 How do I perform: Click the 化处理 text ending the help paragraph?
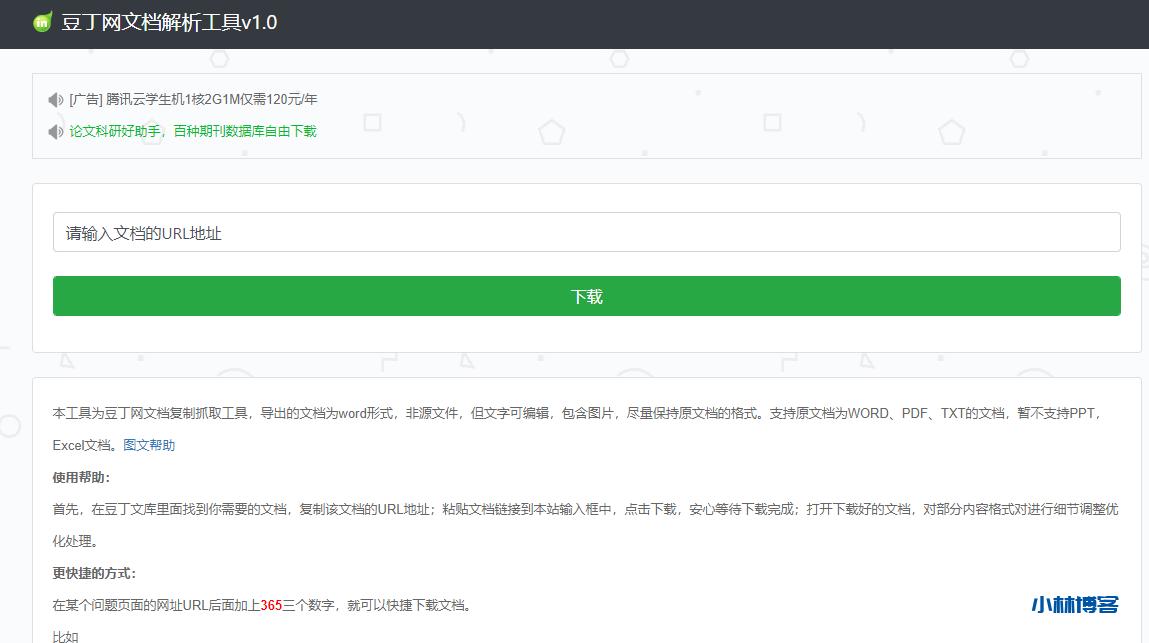point(75,542)
